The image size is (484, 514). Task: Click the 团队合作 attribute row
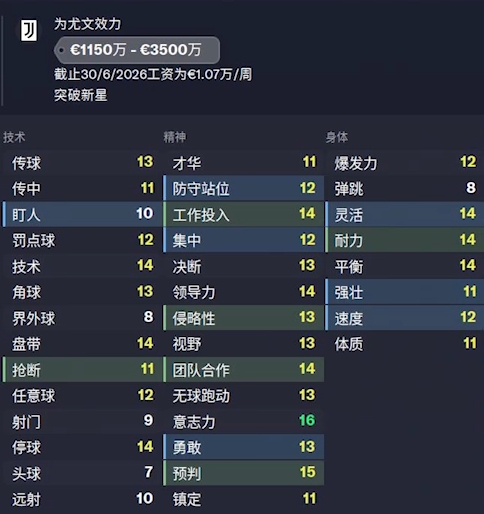click(x=243, y=369)
